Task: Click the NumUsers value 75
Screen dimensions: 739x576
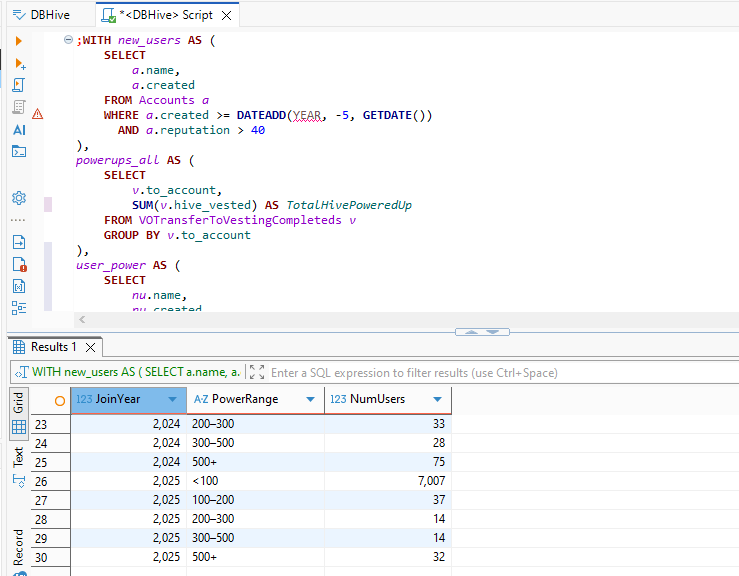Action: (388, 462)
